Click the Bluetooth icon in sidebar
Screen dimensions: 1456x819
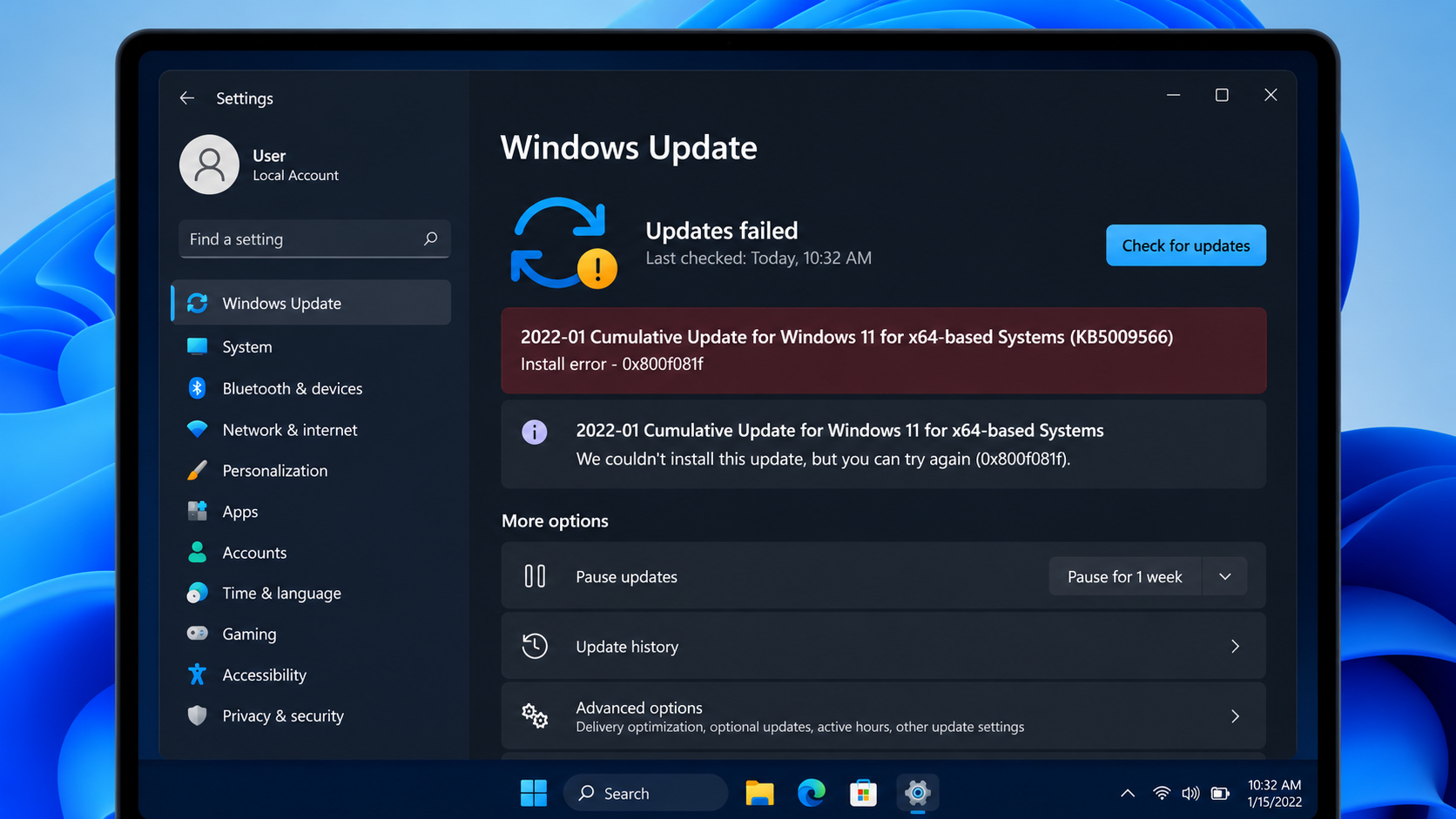(x=198, y=388)
